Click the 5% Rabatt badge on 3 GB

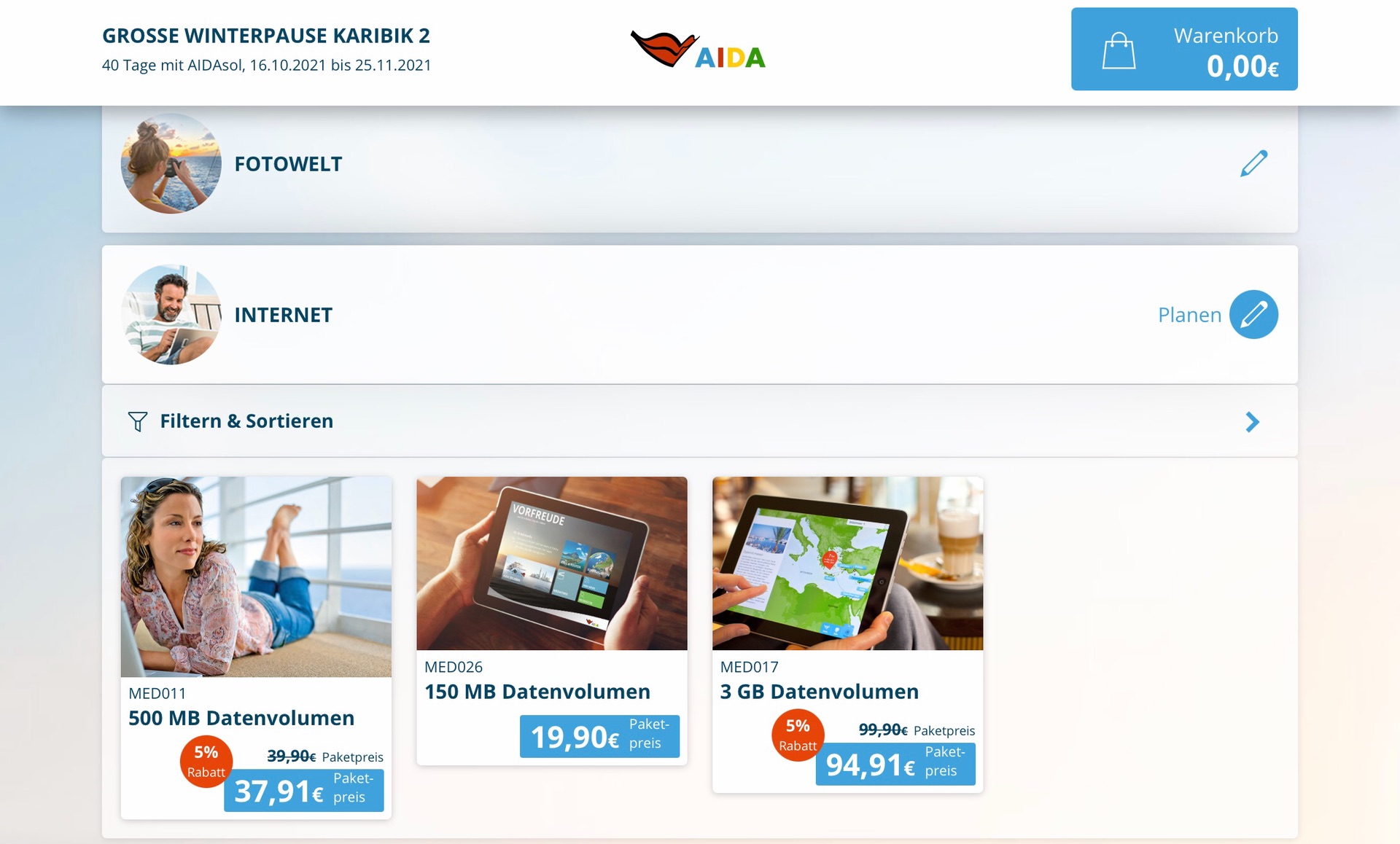click(x=798, y=735)
